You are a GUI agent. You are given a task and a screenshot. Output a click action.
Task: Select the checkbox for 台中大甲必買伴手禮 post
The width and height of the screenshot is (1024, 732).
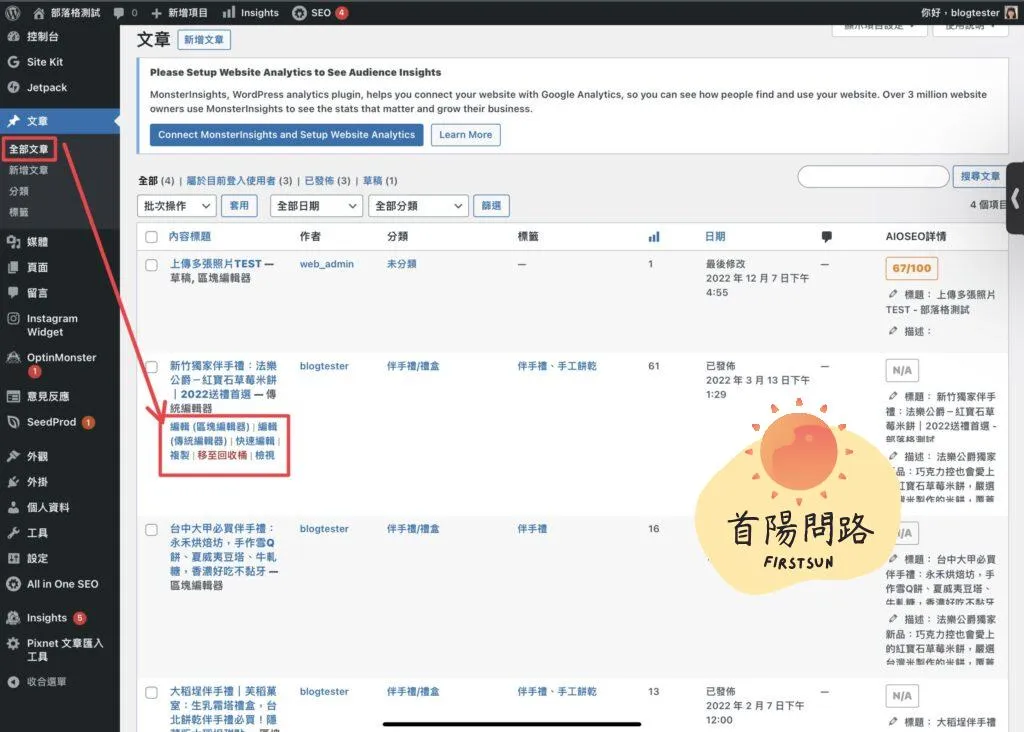(x=152, y=530)
